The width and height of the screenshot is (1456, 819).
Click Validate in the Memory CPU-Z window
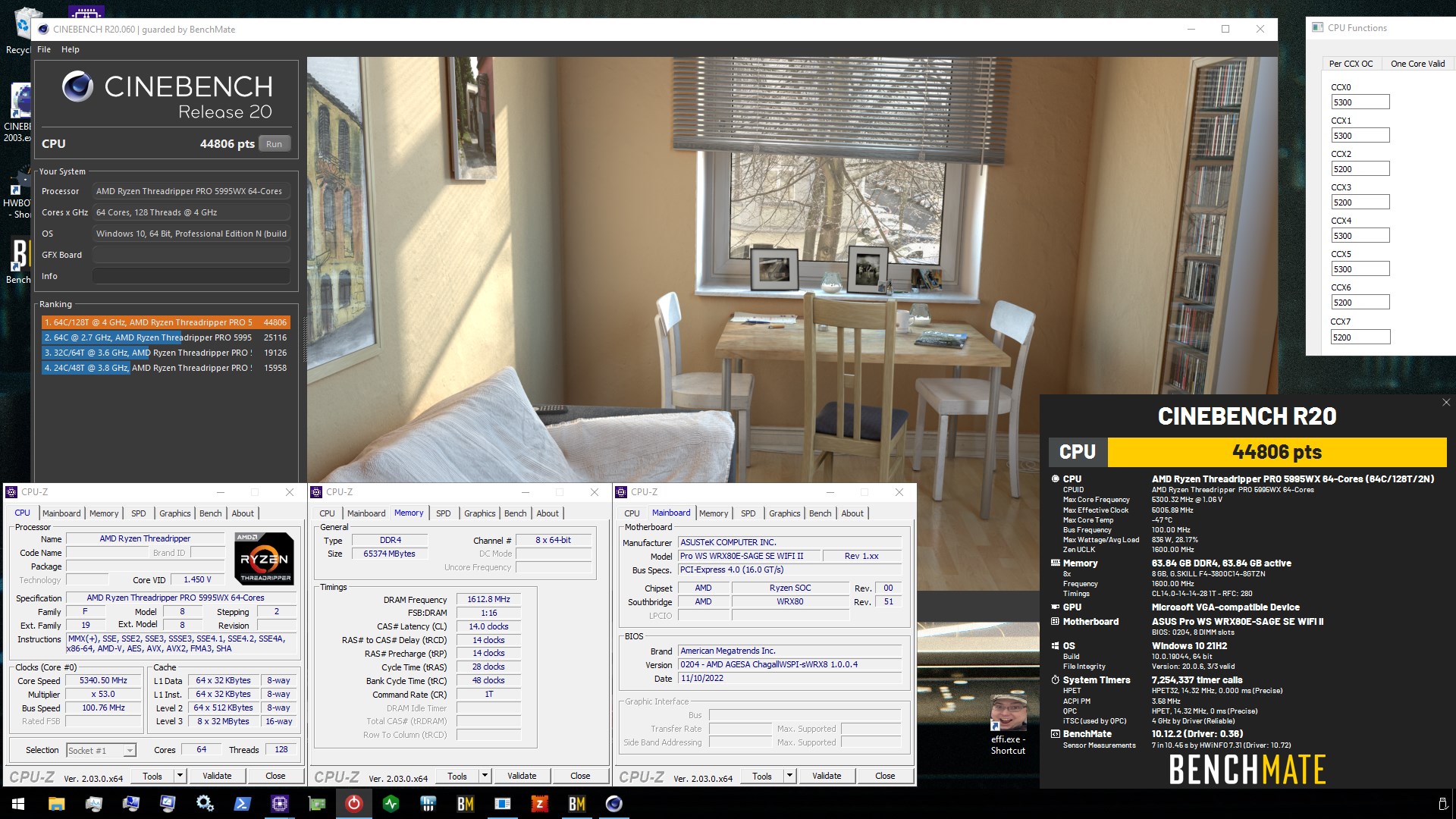522,776
